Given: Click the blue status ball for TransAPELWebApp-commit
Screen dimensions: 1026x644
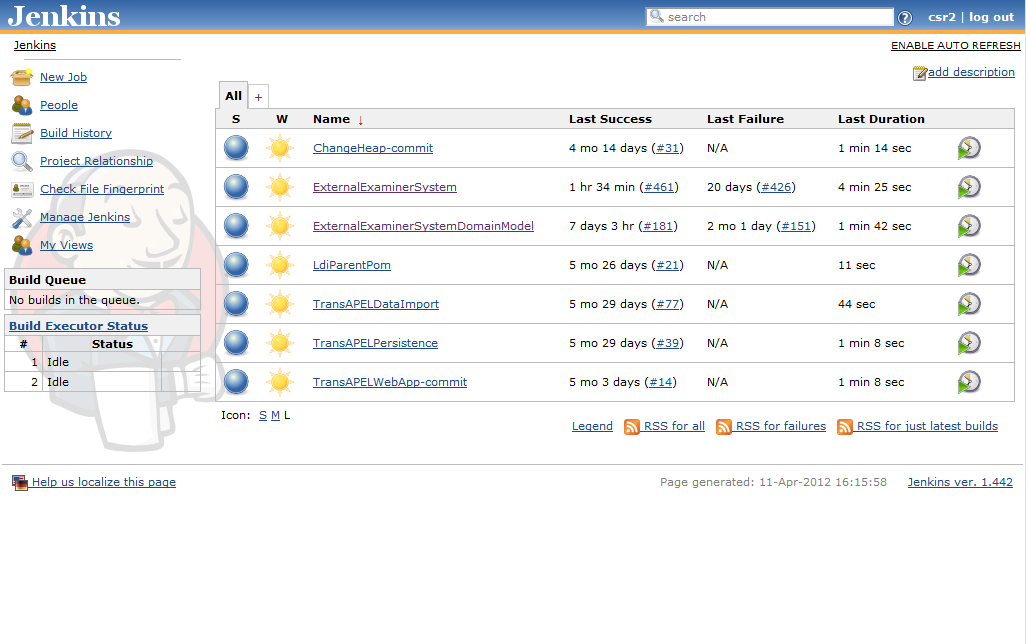Looking at the screenshot, I should click(x=235, y=381).
